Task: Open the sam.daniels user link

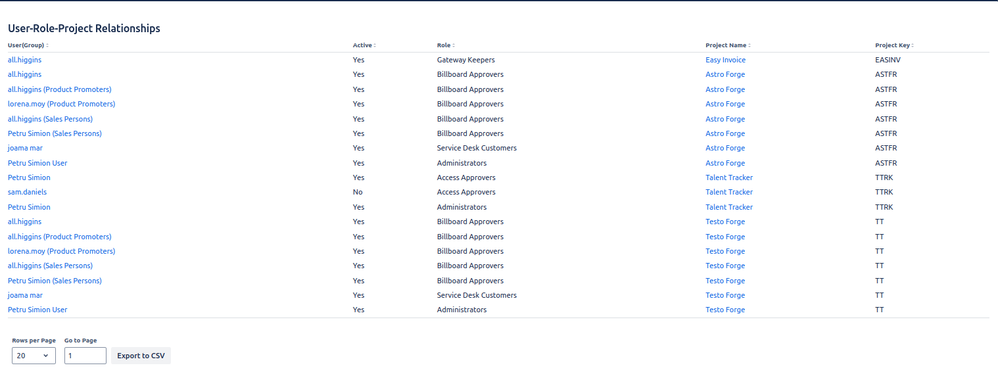Action: click(27, 192)
